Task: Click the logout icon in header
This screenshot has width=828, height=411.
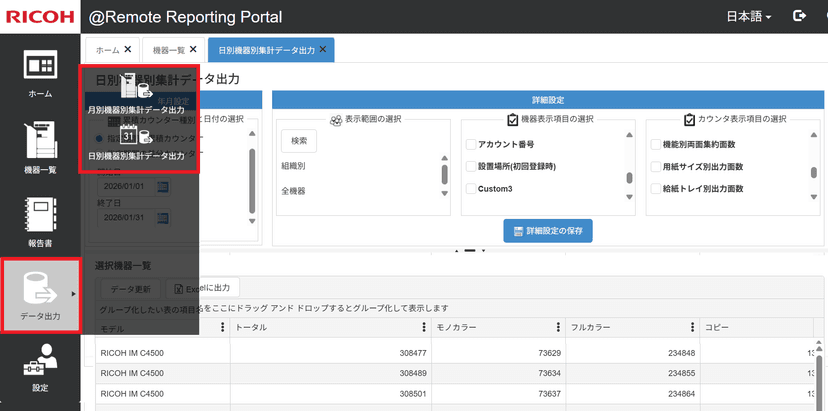Action: [799, 16]
